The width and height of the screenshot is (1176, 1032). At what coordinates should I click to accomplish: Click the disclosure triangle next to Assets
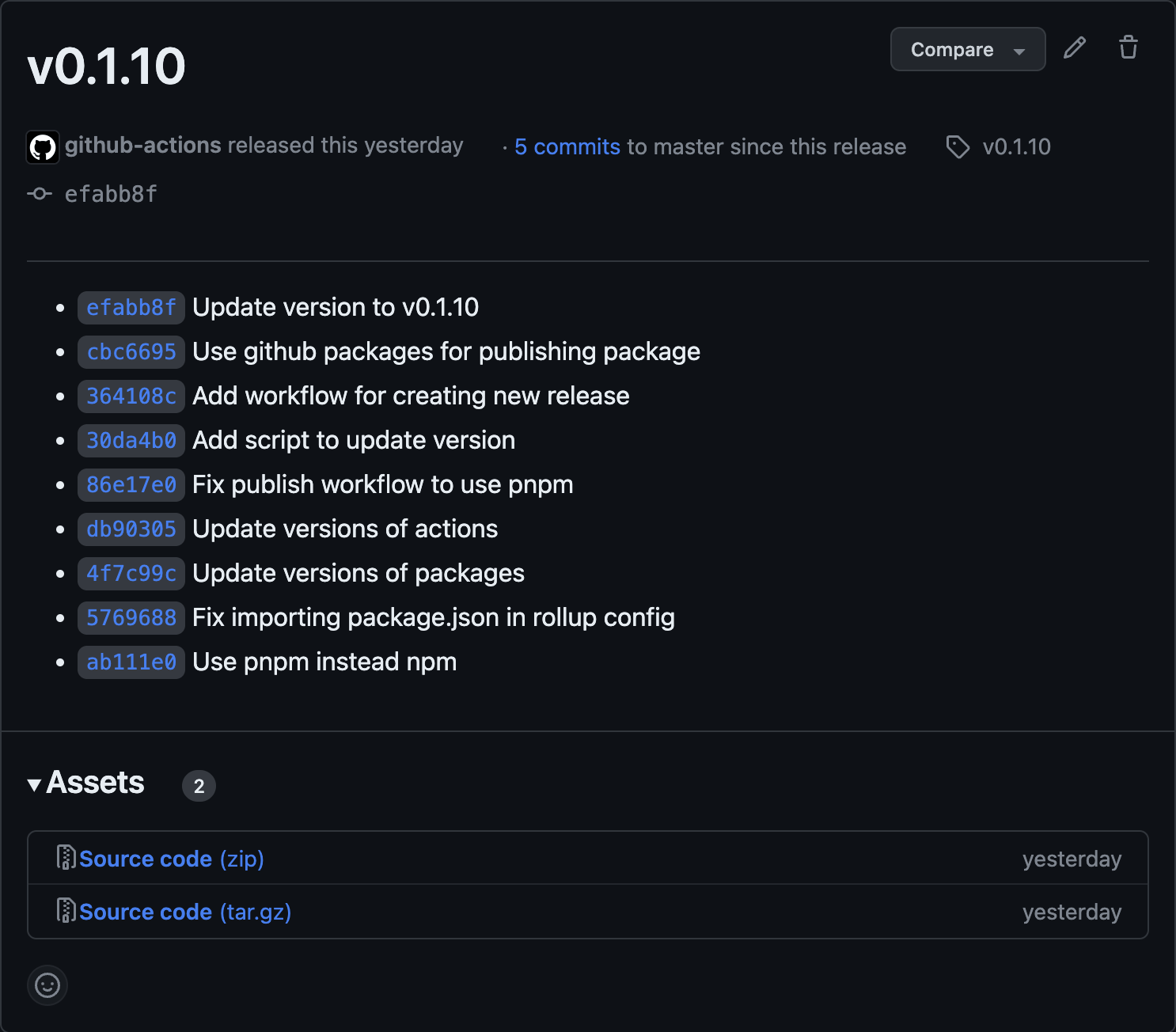coord(33,785)
